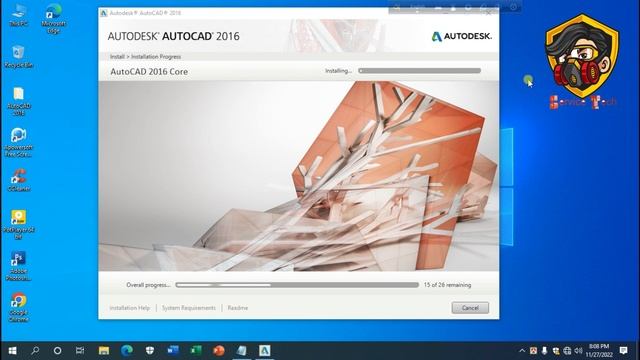Select the This PC desktop icon

coord(18,16)
